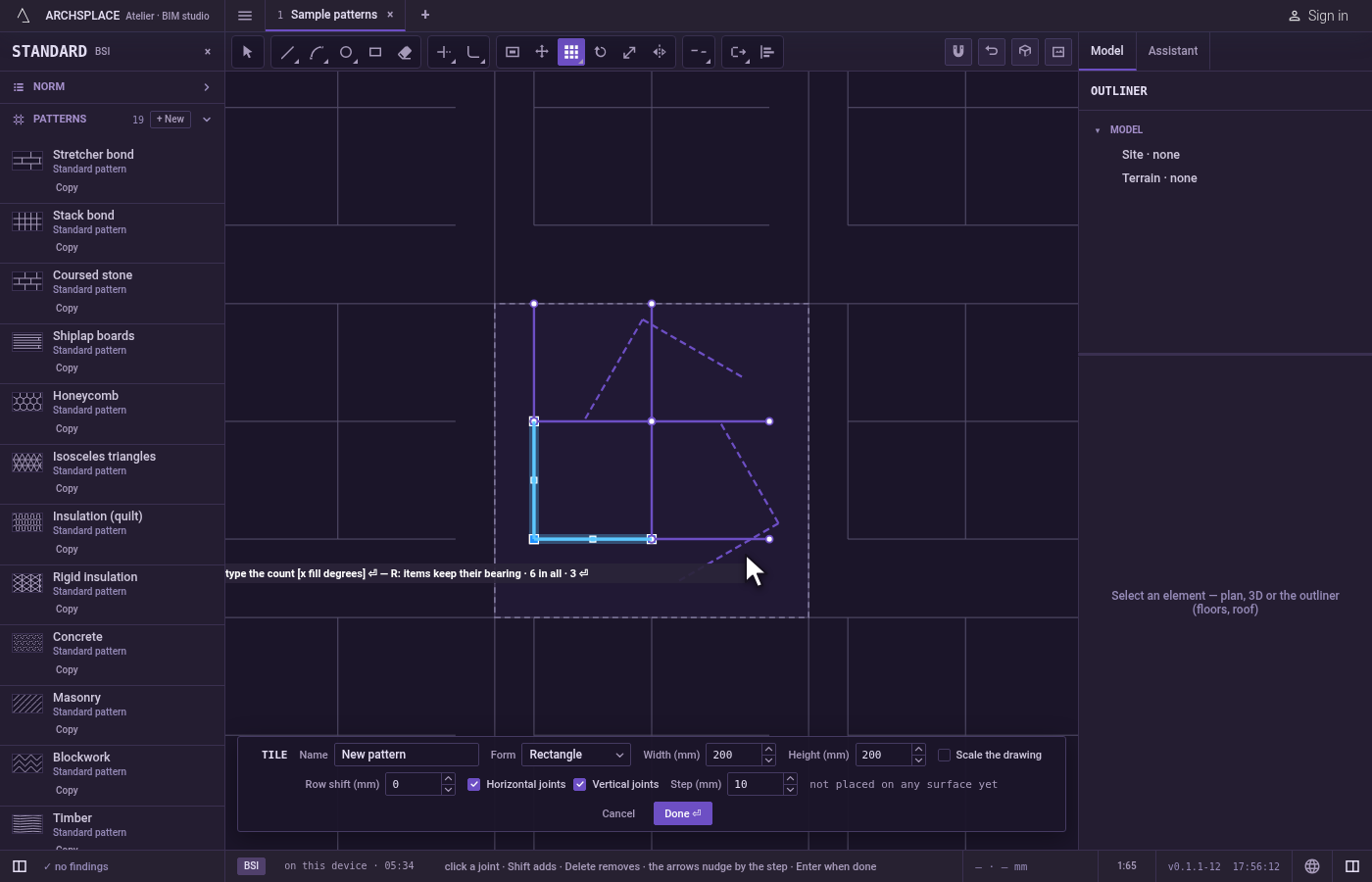
Task: Switch to the Assistant tab
Action: pos(1173,51)
